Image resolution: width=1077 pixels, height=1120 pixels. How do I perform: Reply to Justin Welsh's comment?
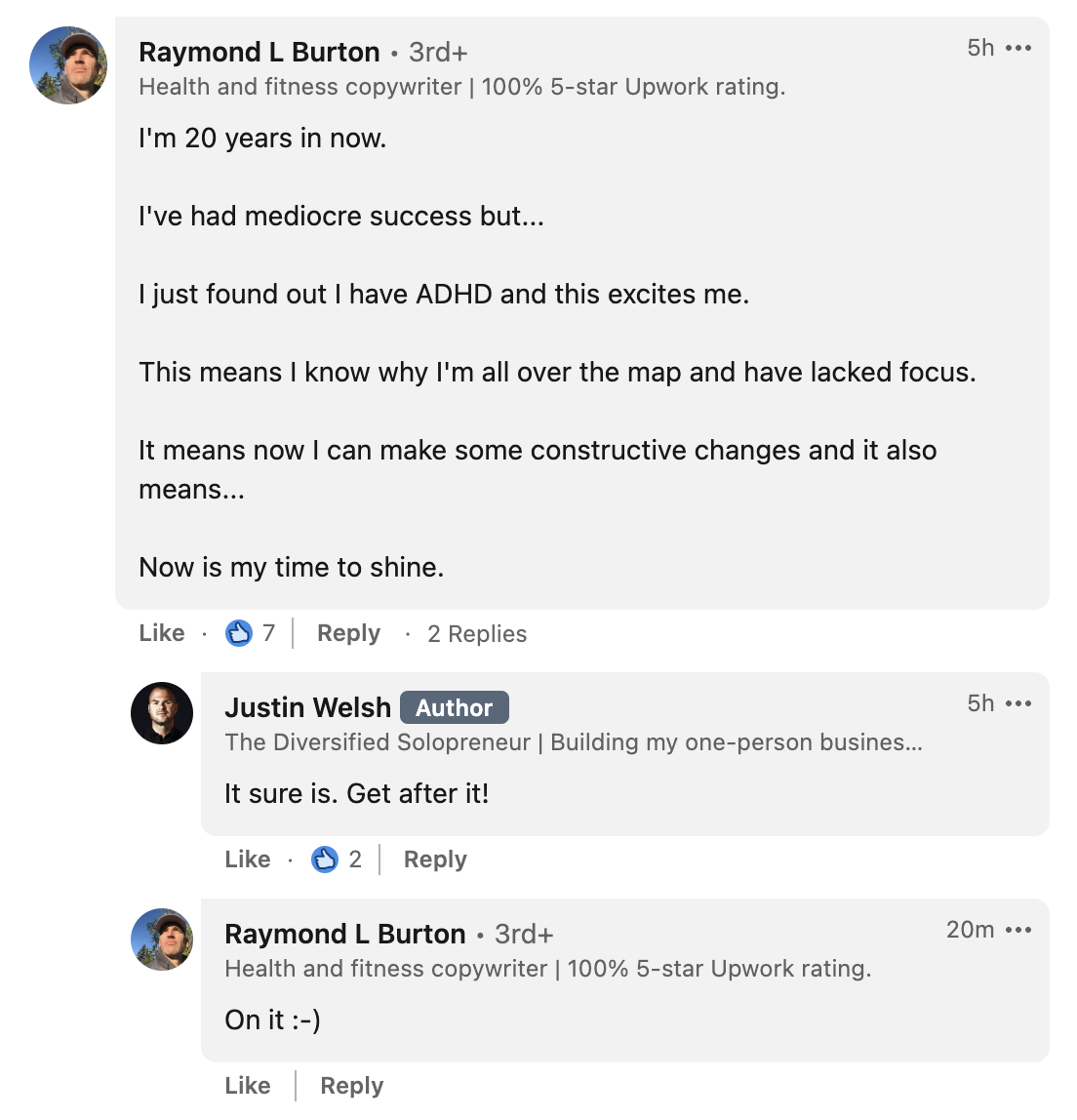tap(434, 859)
